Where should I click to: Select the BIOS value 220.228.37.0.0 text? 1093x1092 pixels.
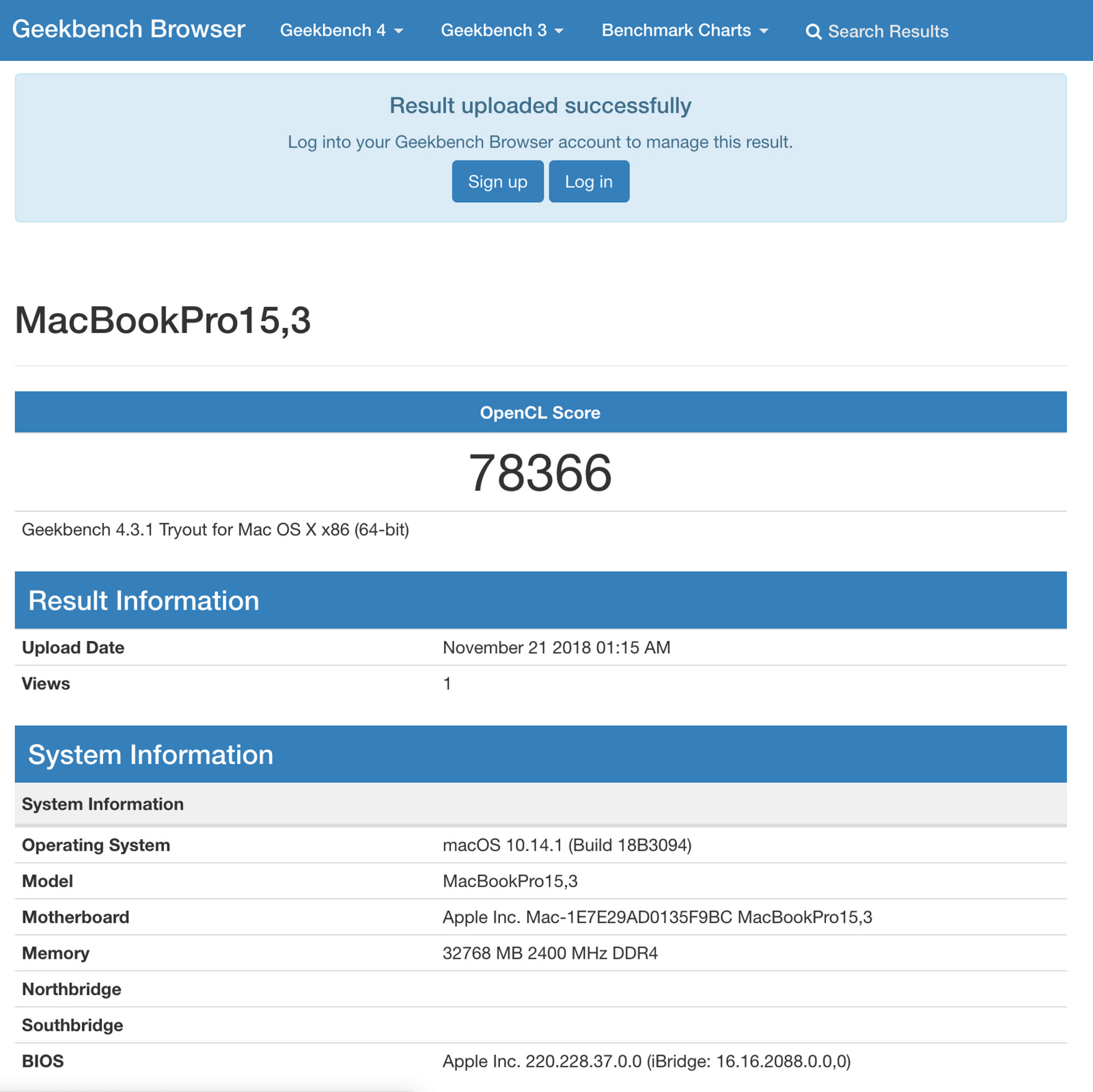pos(647,1061)
